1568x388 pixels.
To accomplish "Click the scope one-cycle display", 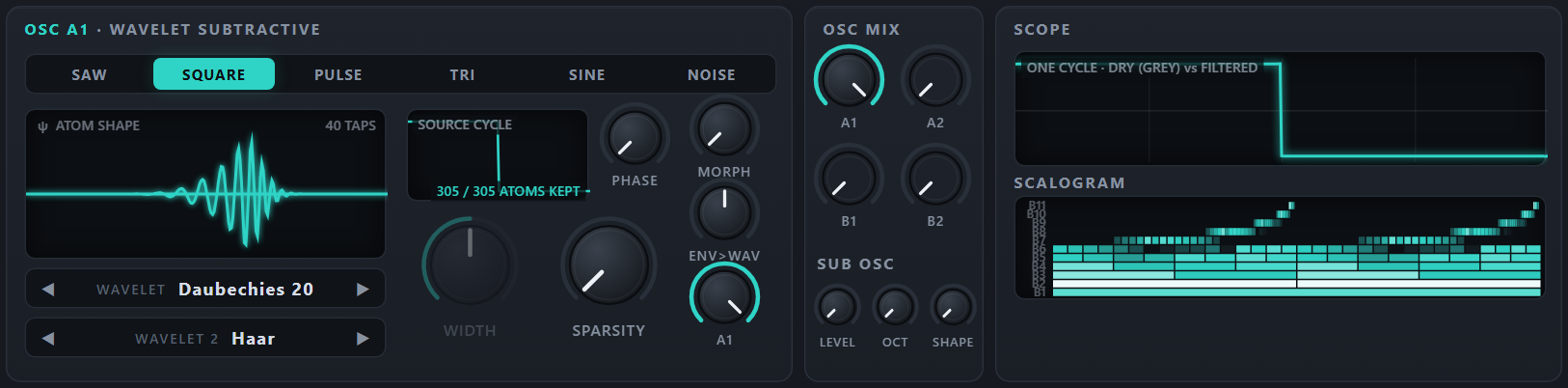I will tap(1280, 108).
